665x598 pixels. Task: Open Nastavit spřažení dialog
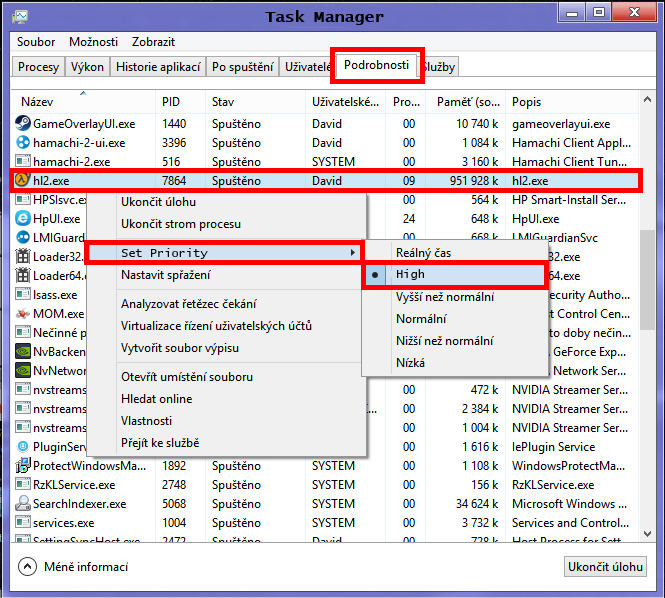click(225, 275)
